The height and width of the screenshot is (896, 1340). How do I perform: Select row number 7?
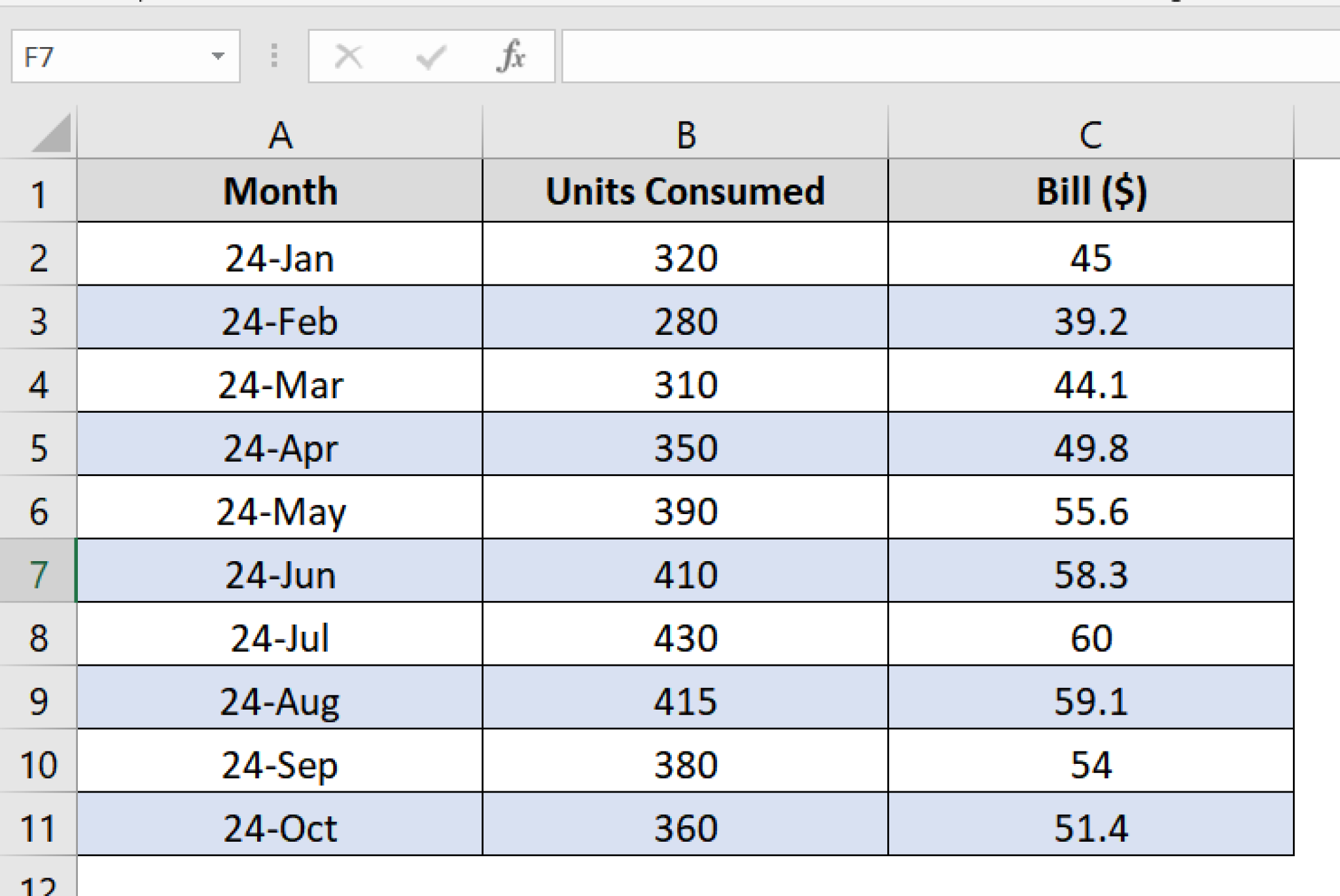[41, 574]
